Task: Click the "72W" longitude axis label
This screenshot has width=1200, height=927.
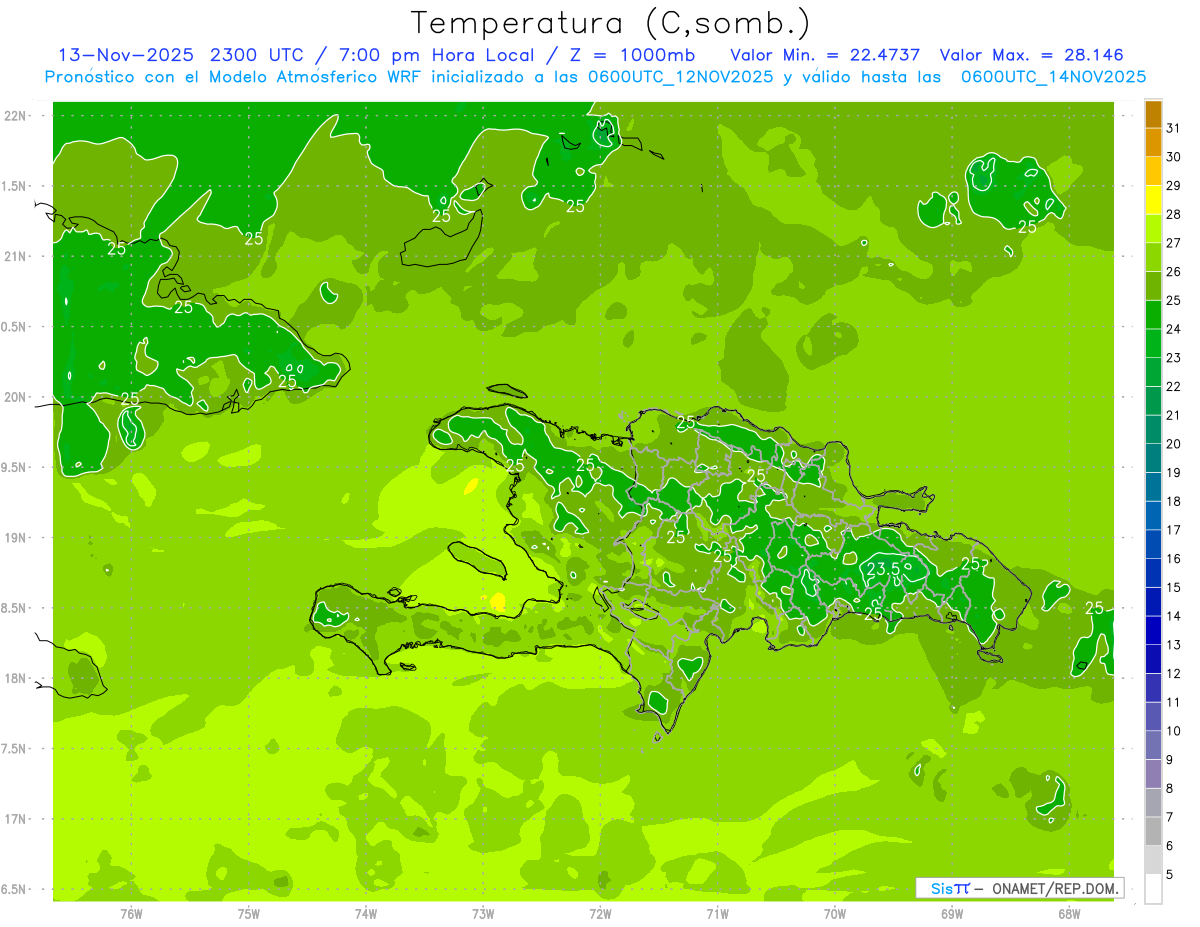Action: coord(600,913)
